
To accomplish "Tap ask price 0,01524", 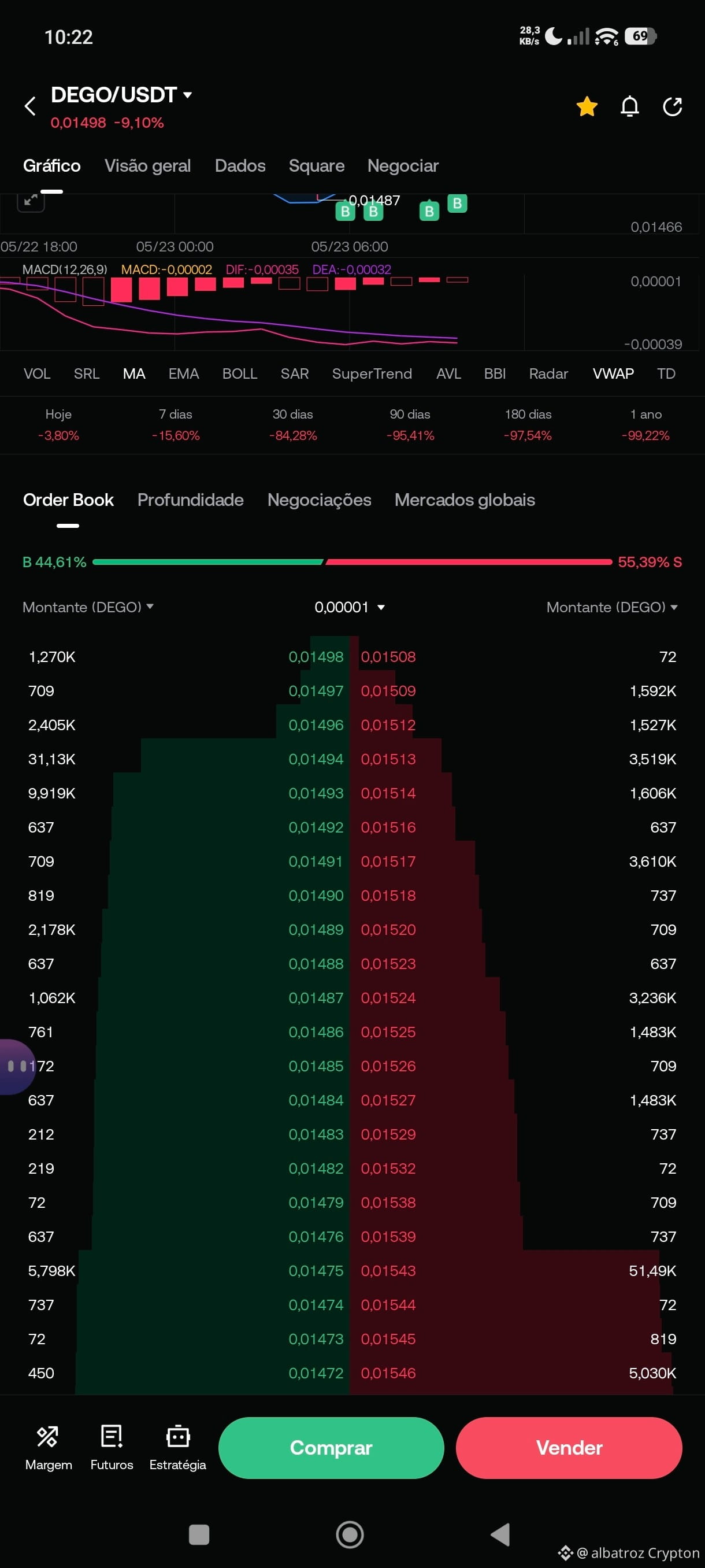I will point(388,998).
